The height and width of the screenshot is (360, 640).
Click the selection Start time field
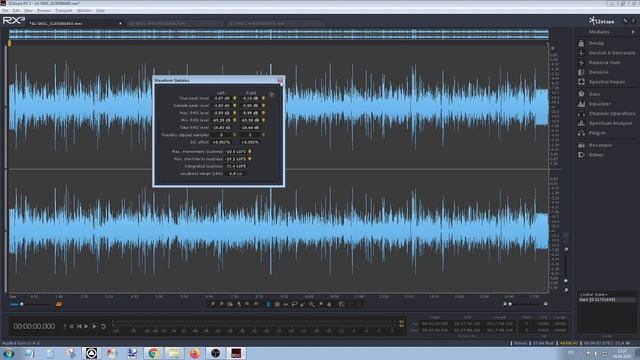click(435, 324)
